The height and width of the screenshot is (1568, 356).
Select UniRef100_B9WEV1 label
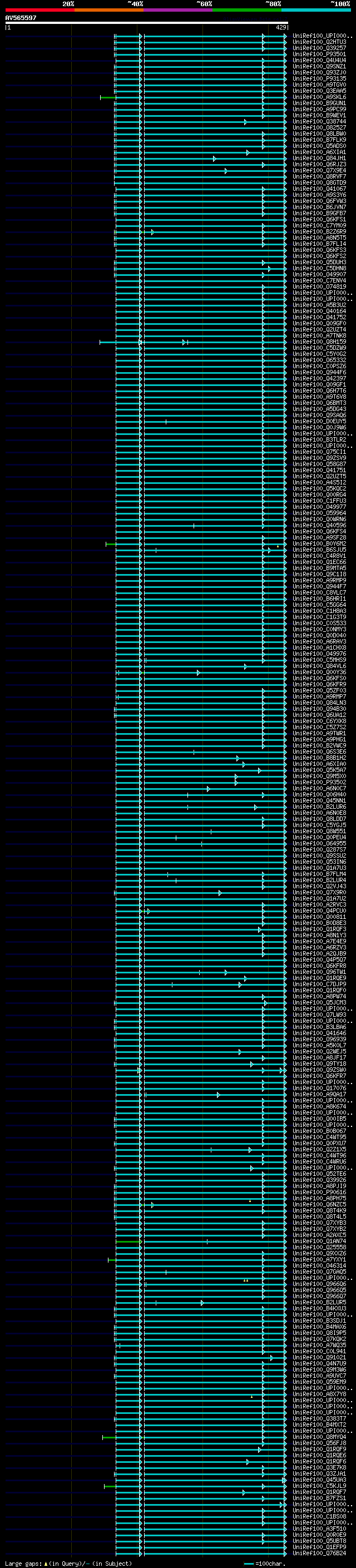point(319,116)
